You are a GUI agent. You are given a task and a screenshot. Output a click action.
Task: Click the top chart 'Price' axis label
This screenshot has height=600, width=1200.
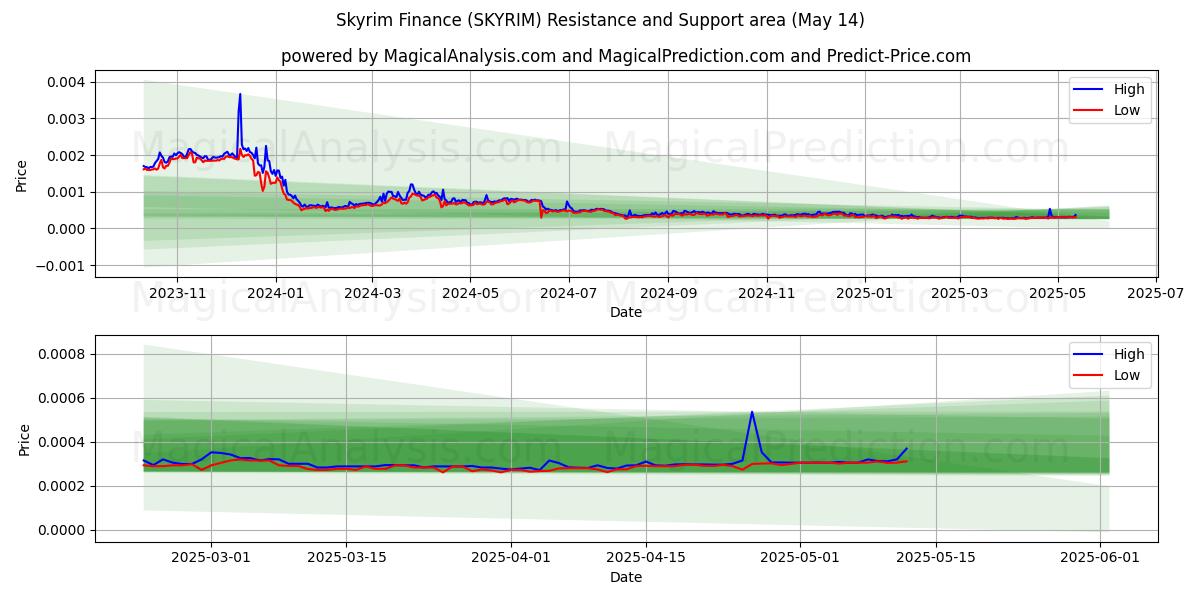tap(22, 174)
